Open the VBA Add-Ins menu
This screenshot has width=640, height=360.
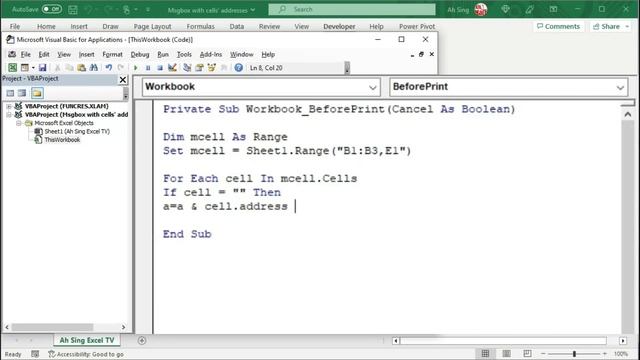211,54
